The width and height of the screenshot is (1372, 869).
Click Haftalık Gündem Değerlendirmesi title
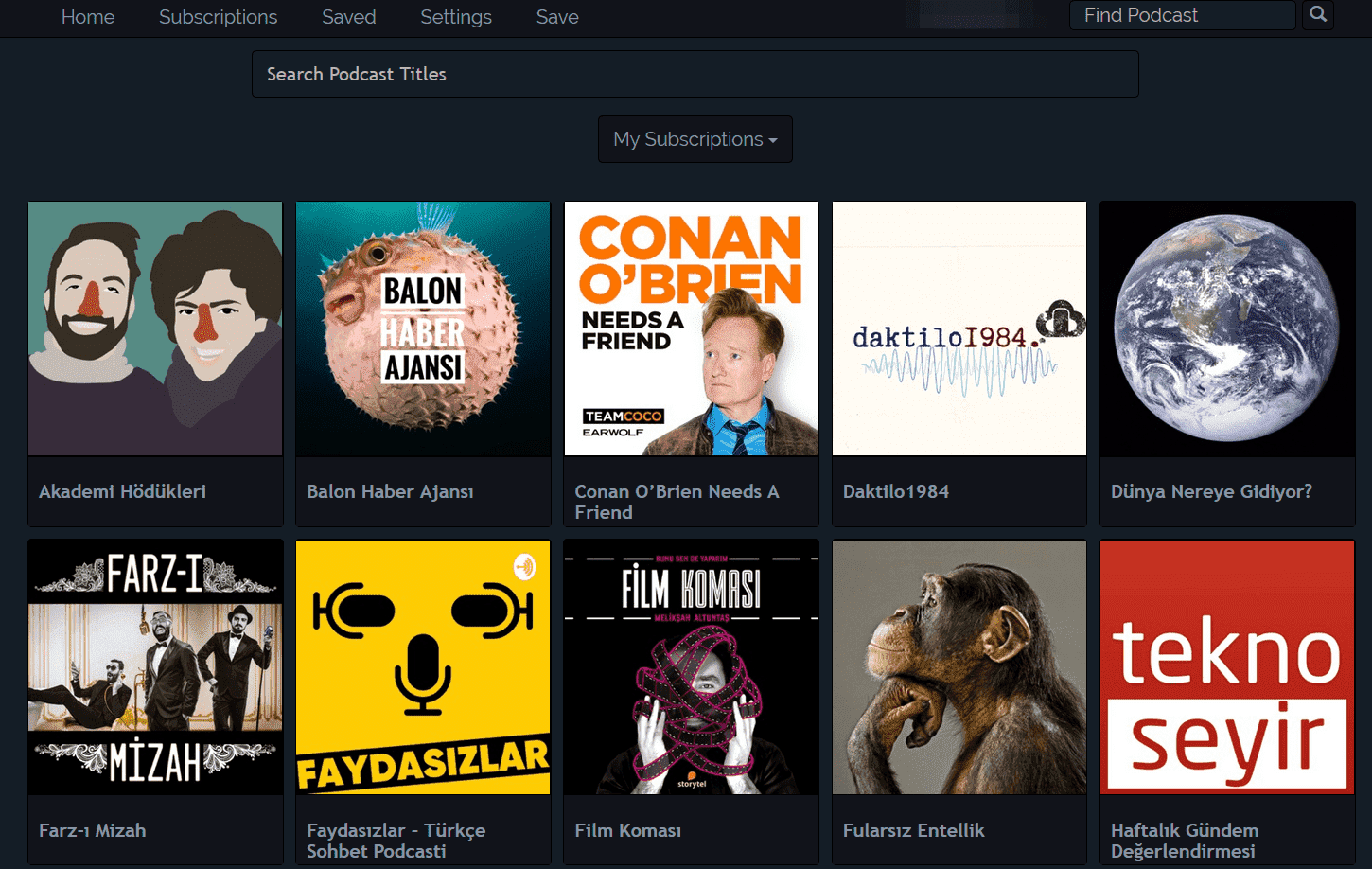point(1184,841)
